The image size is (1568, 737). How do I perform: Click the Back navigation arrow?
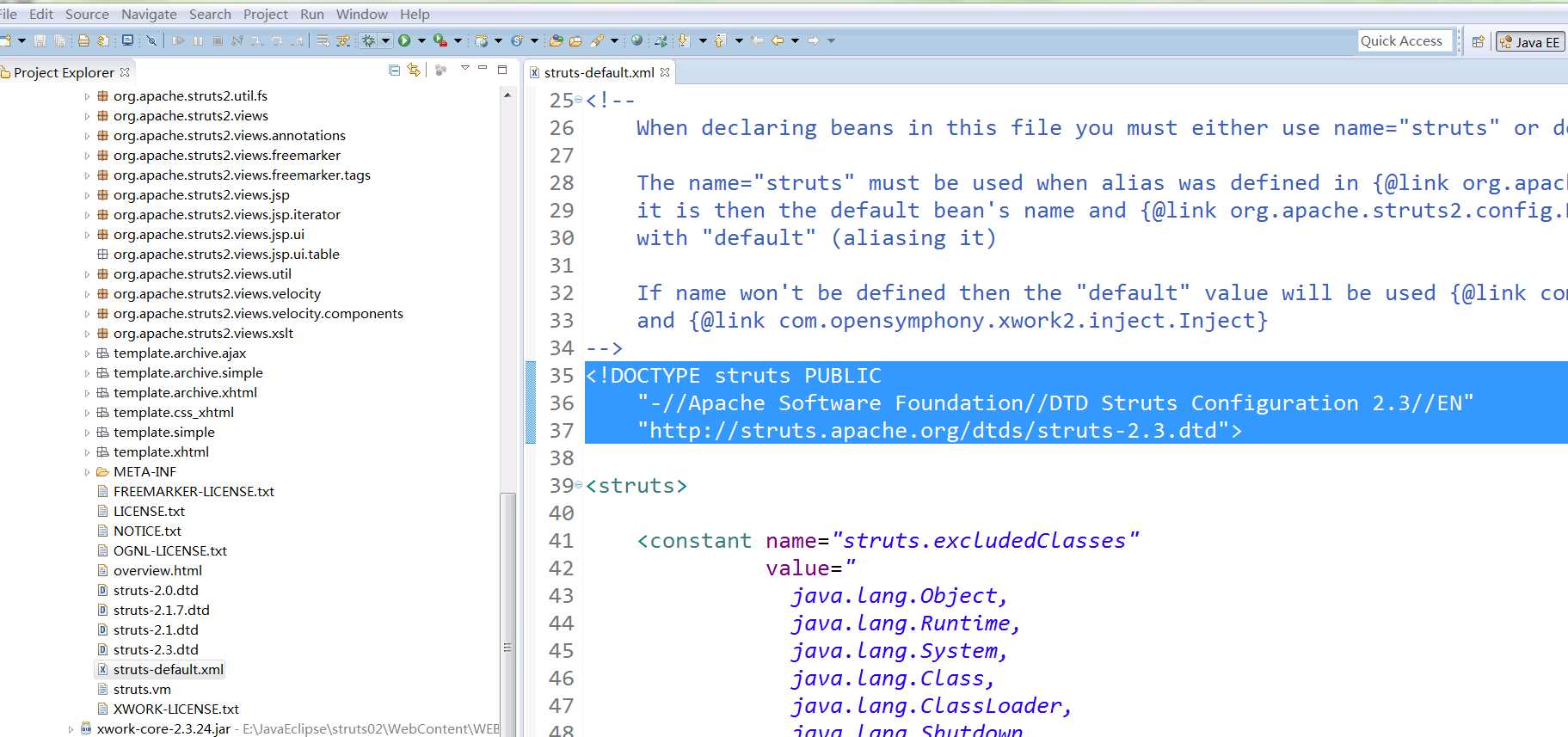777,40
